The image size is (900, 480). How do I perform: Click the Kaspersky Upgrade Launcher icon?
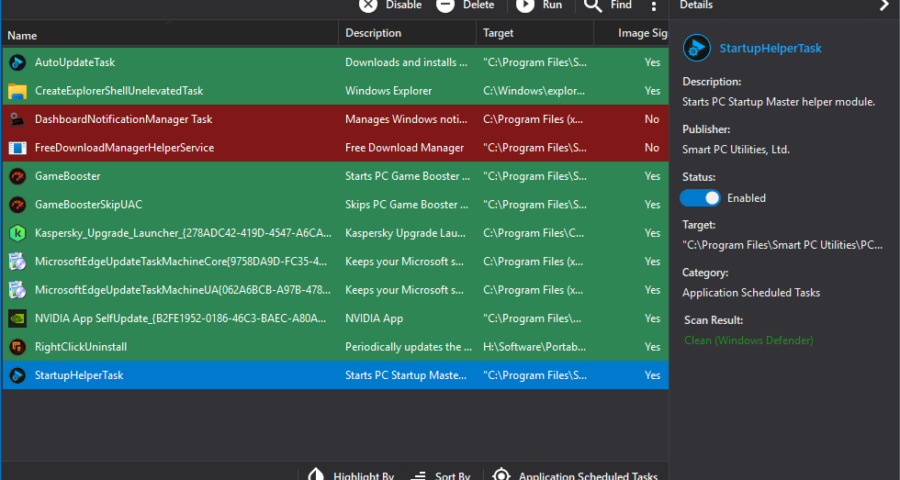click(x=18, y=233)
